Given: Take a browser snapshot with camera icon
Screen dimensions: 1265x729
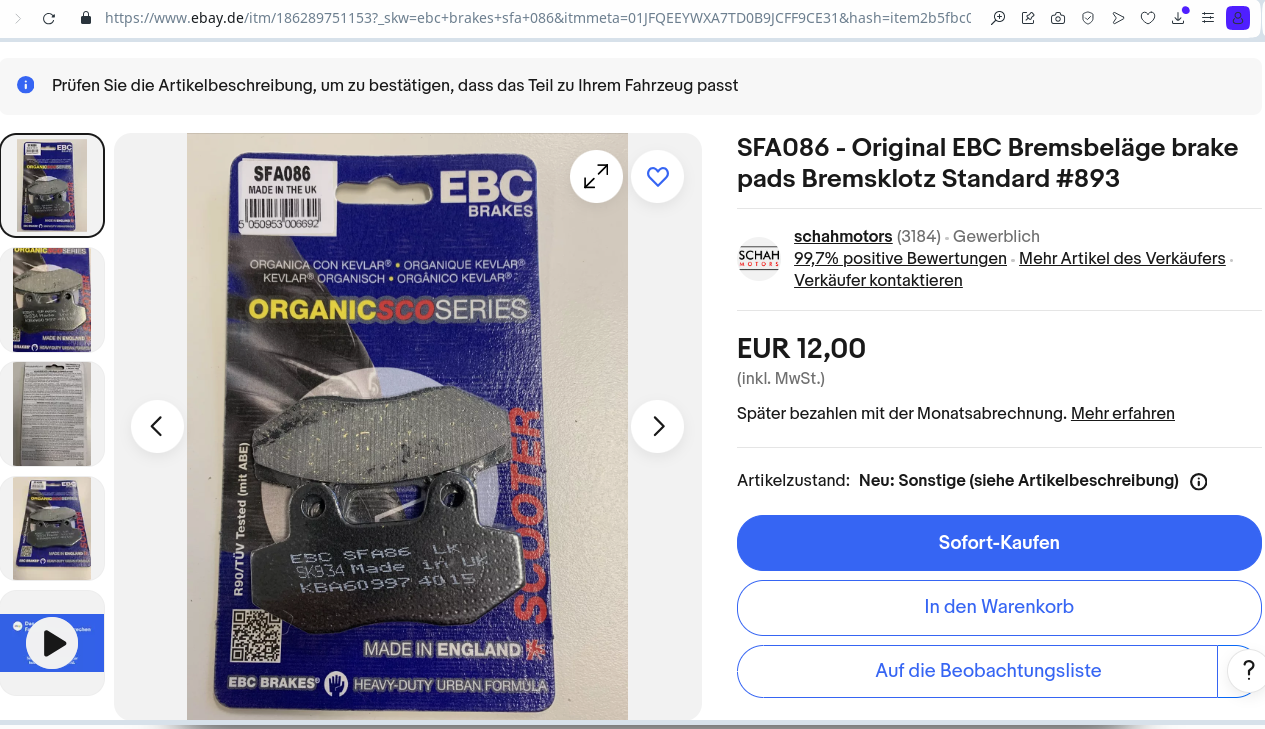Looking at the screenshot, I should 1058,18.
